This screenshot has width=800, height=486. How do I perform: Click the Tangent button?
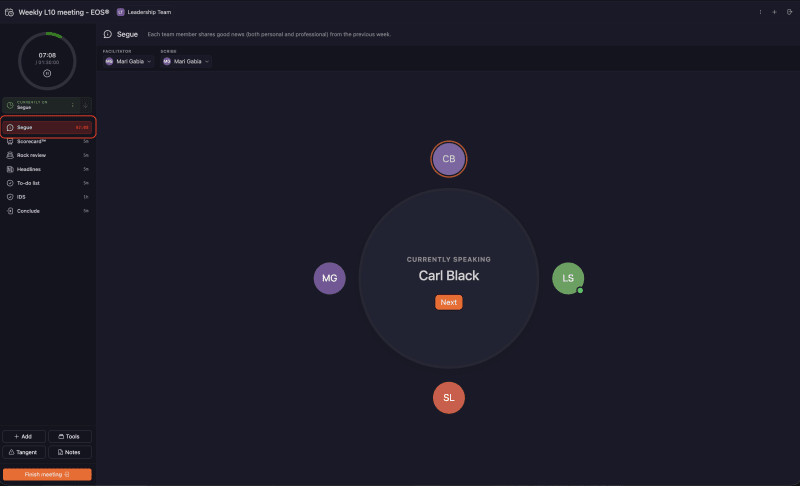pyautogui.click(x=23, y=452)
